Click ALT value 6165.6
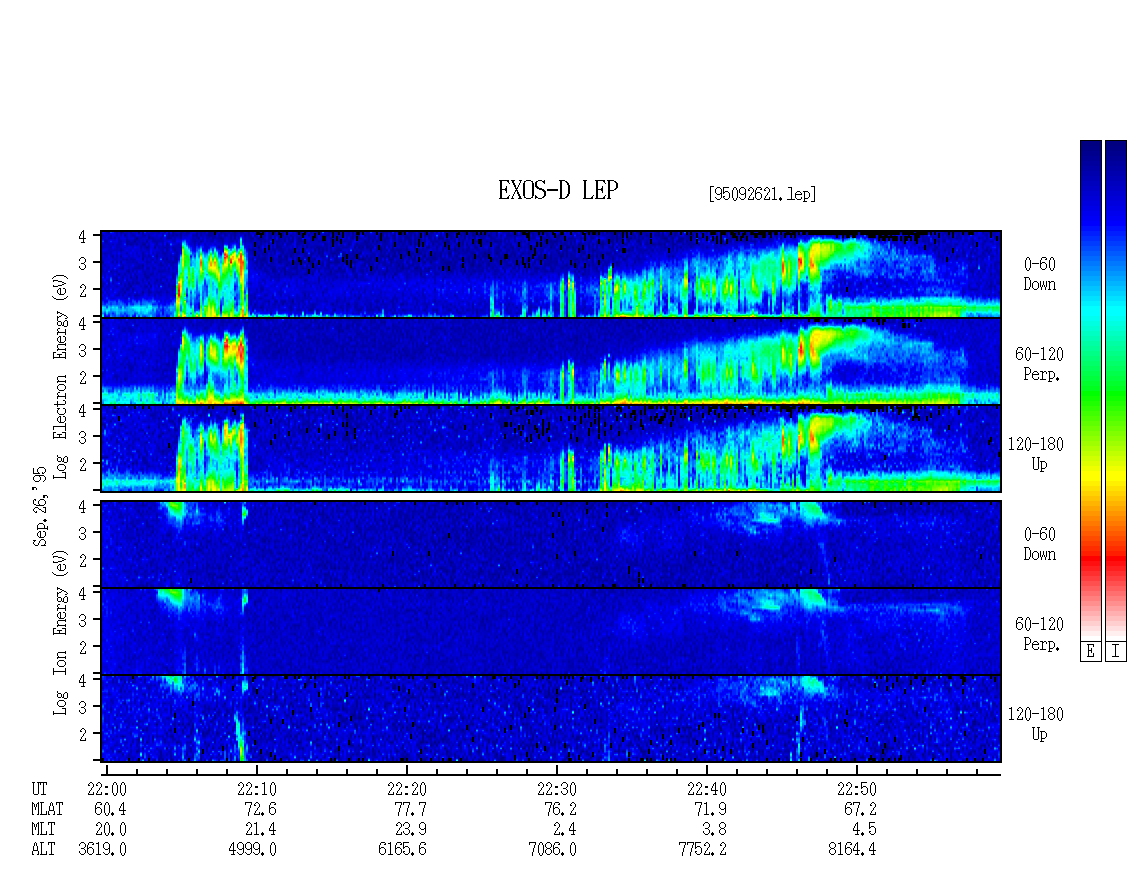 402,850
